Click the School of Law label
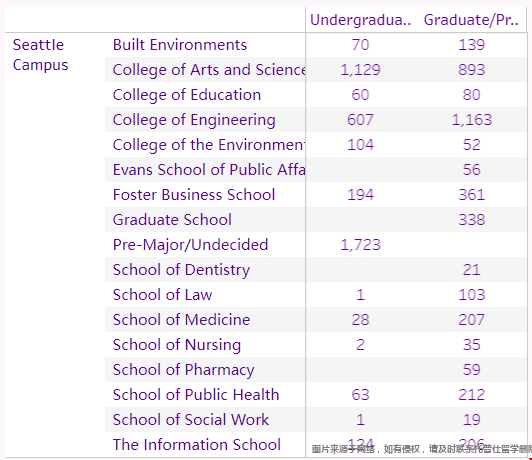Image resolution: width=532 pixels, height=460 pixels. (163, 295)
